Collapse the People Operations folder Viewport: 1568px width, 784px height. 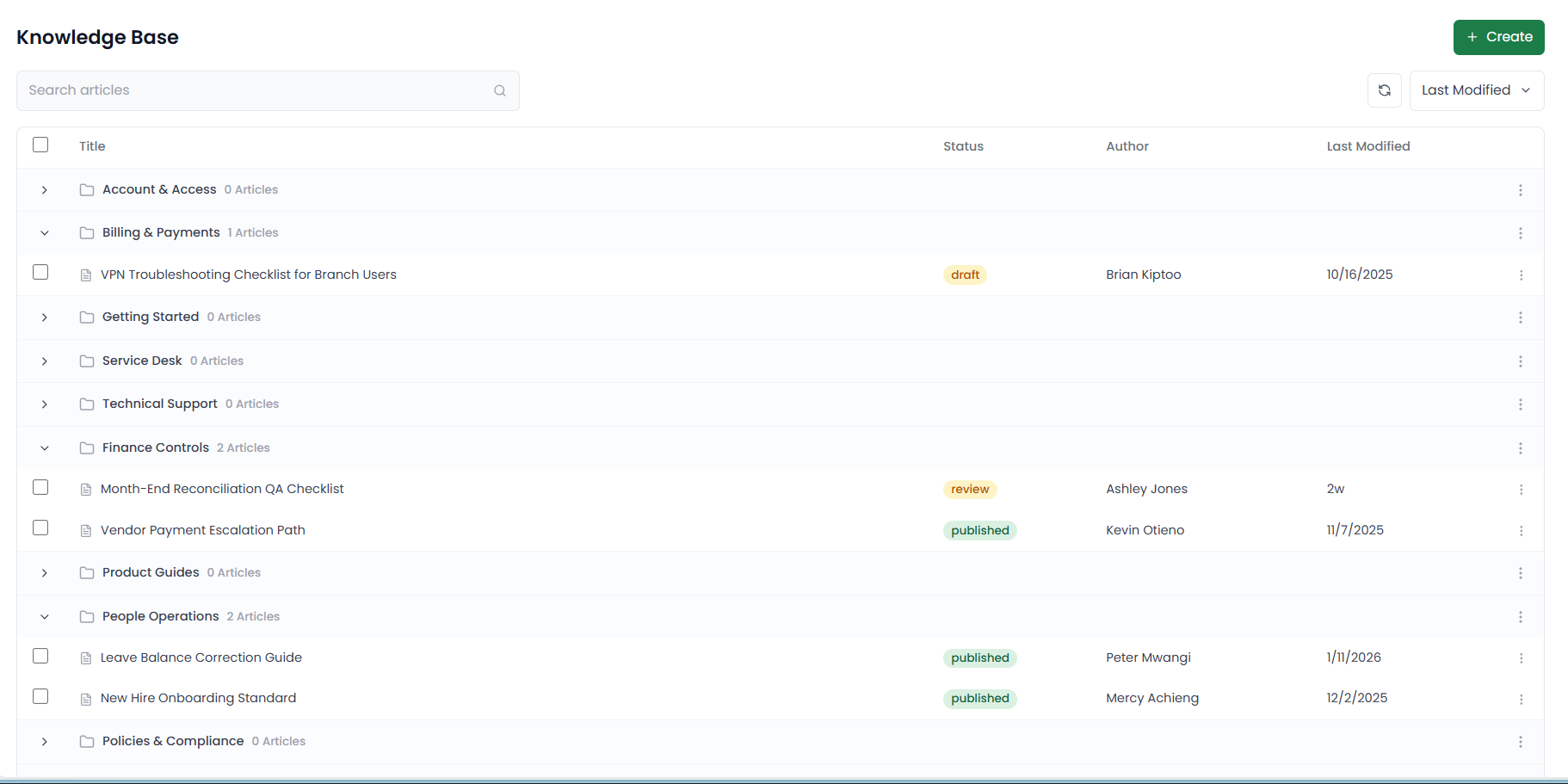[45, 617]
